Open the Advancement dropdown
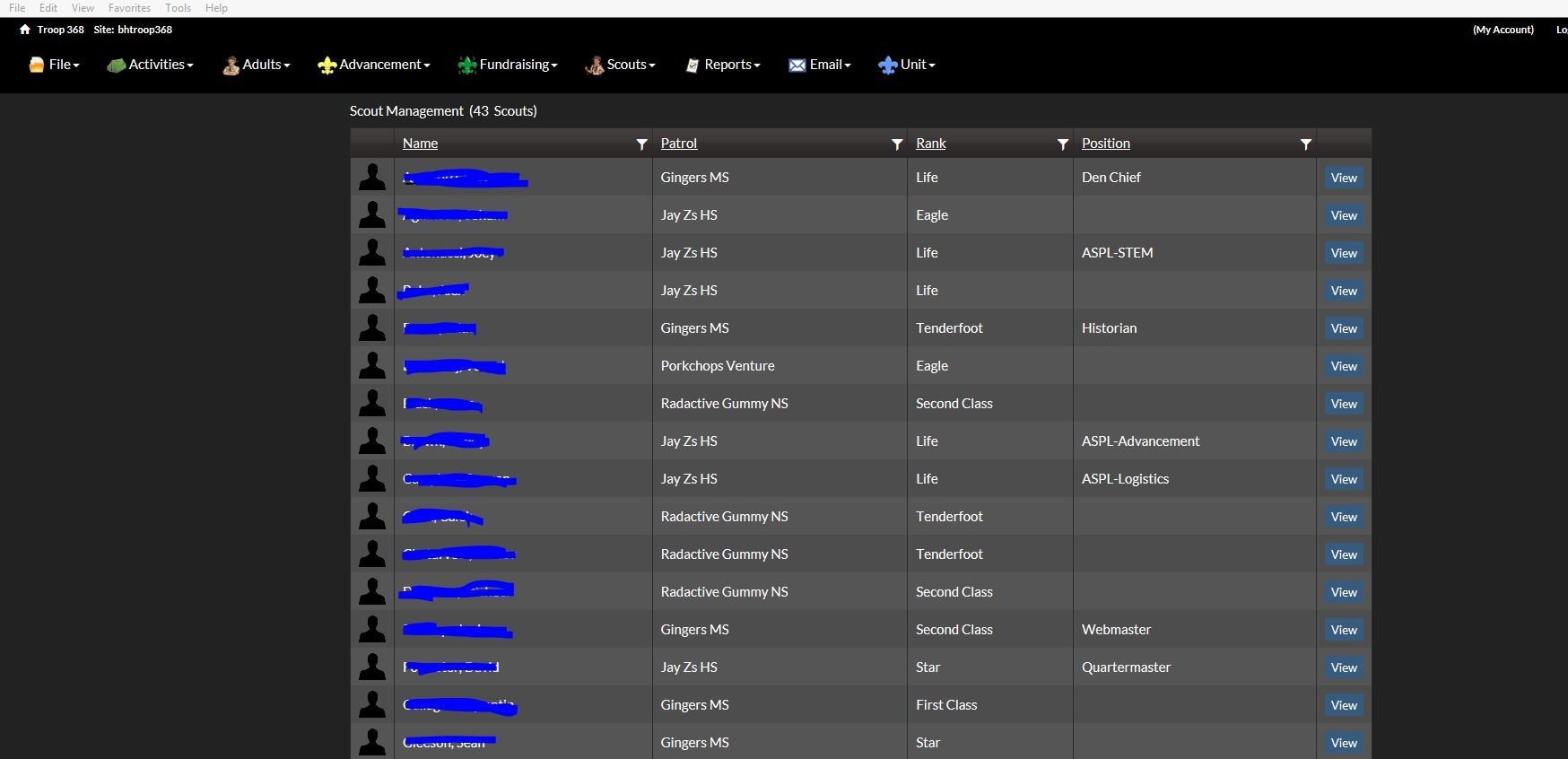 click(374, 65)
